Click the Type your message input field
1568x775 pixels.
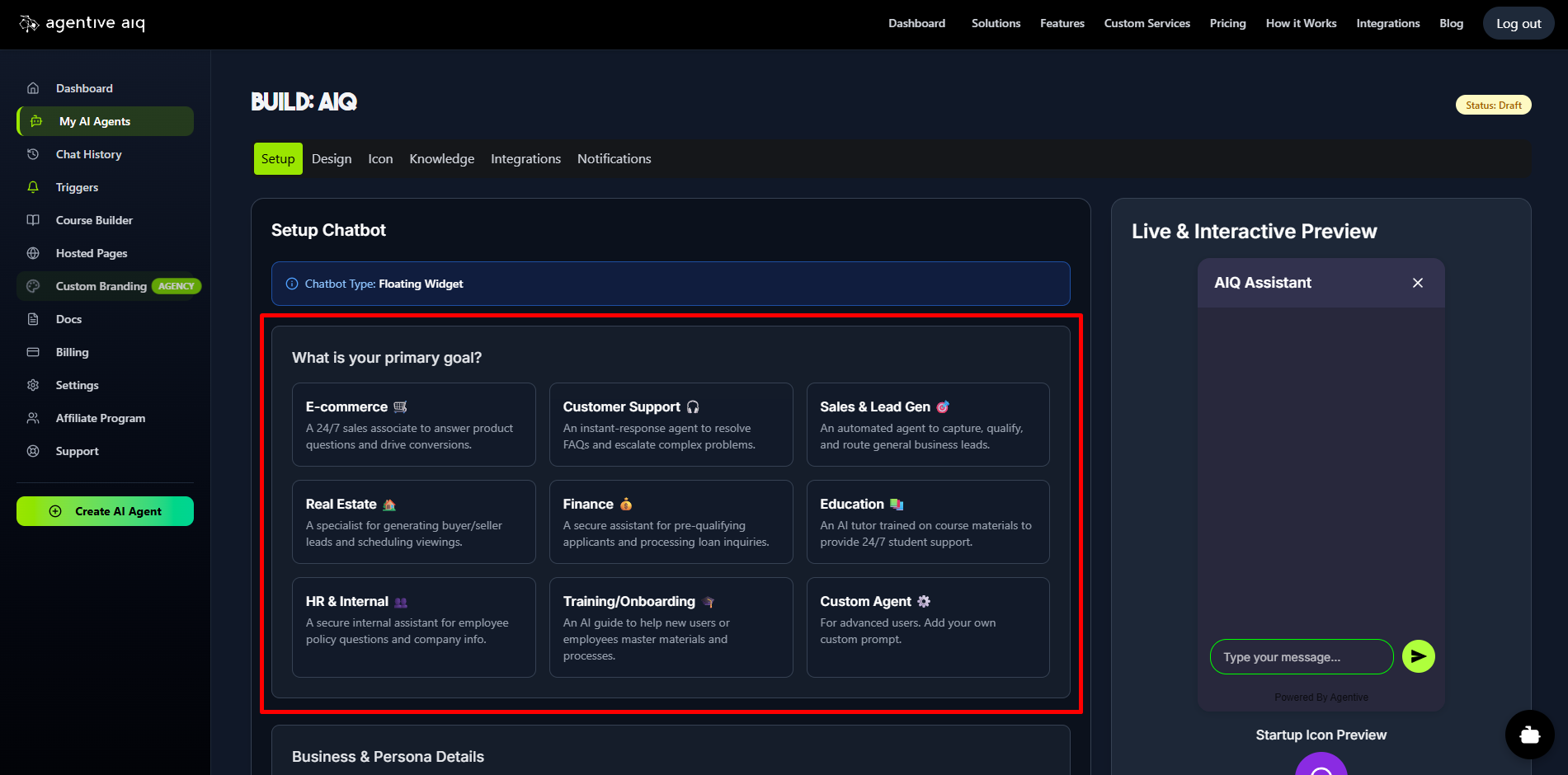click(1301, 657)
